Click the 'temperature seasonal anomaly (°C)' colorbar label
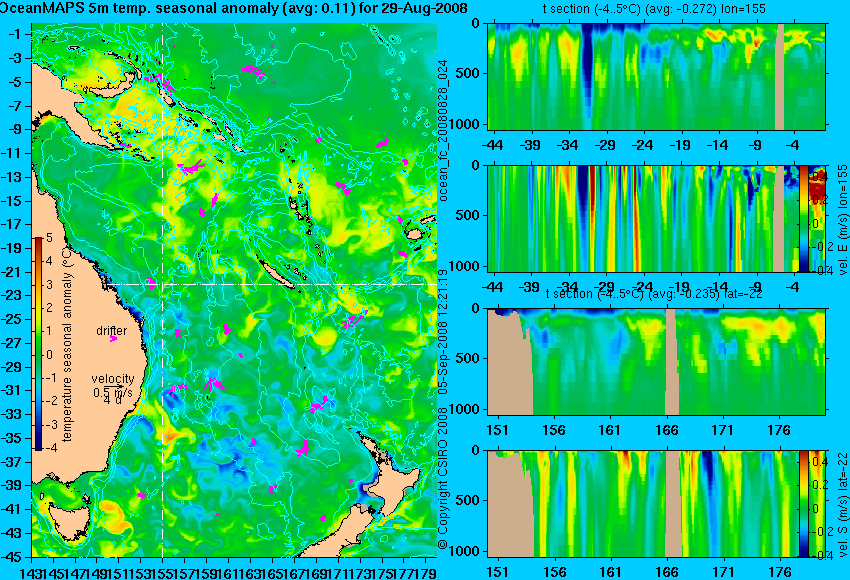850x580 pixels. tap(67, 344)
